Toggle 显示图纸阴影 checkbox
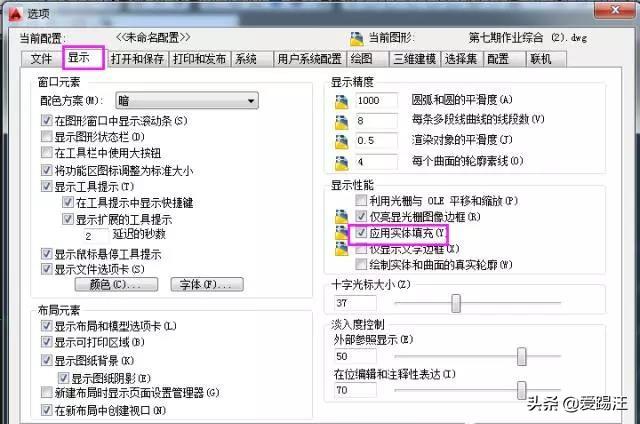 pyautogui.click(x=64, y=378)
